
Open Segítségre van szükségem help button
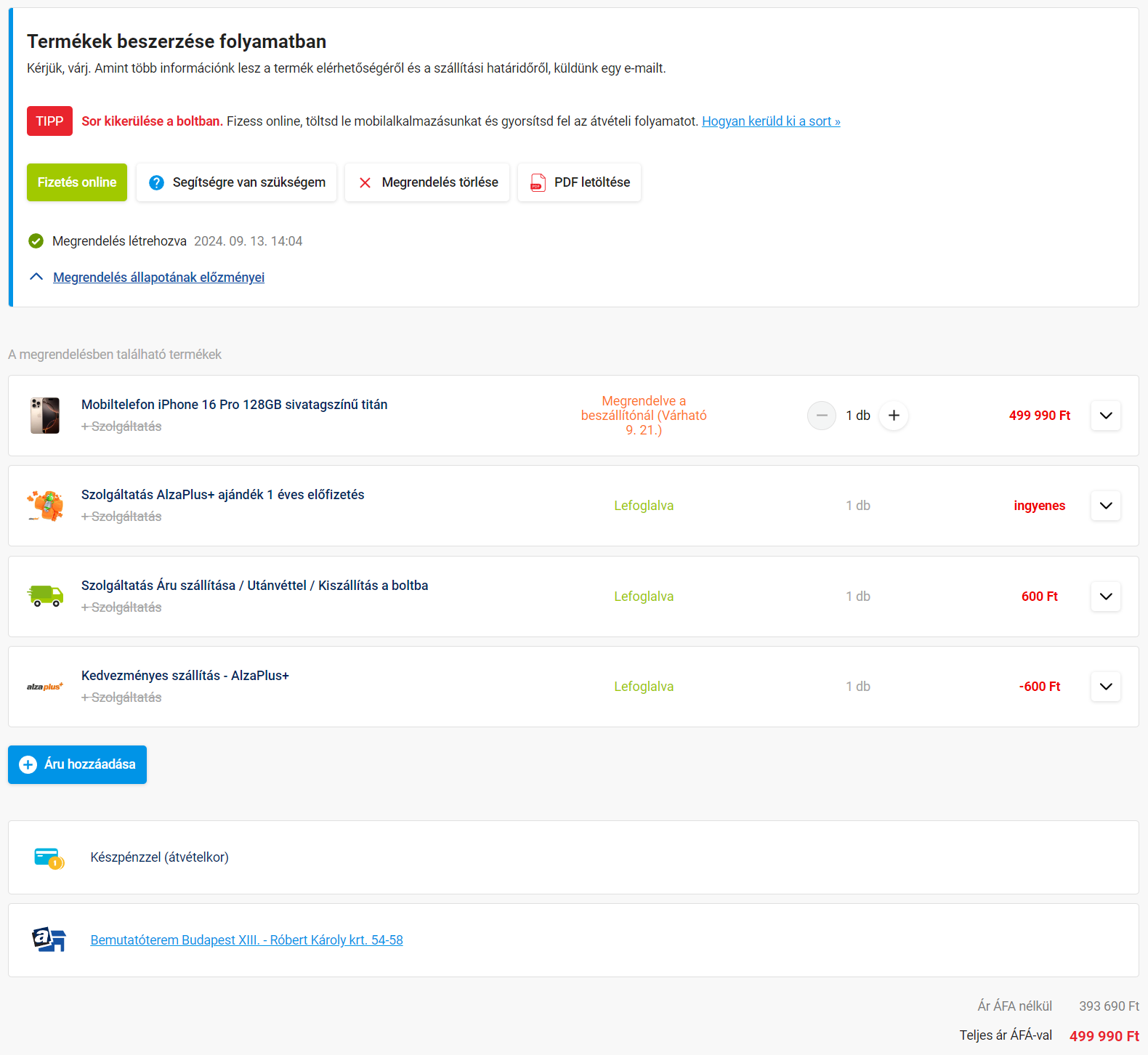click(x=236, y=182)
